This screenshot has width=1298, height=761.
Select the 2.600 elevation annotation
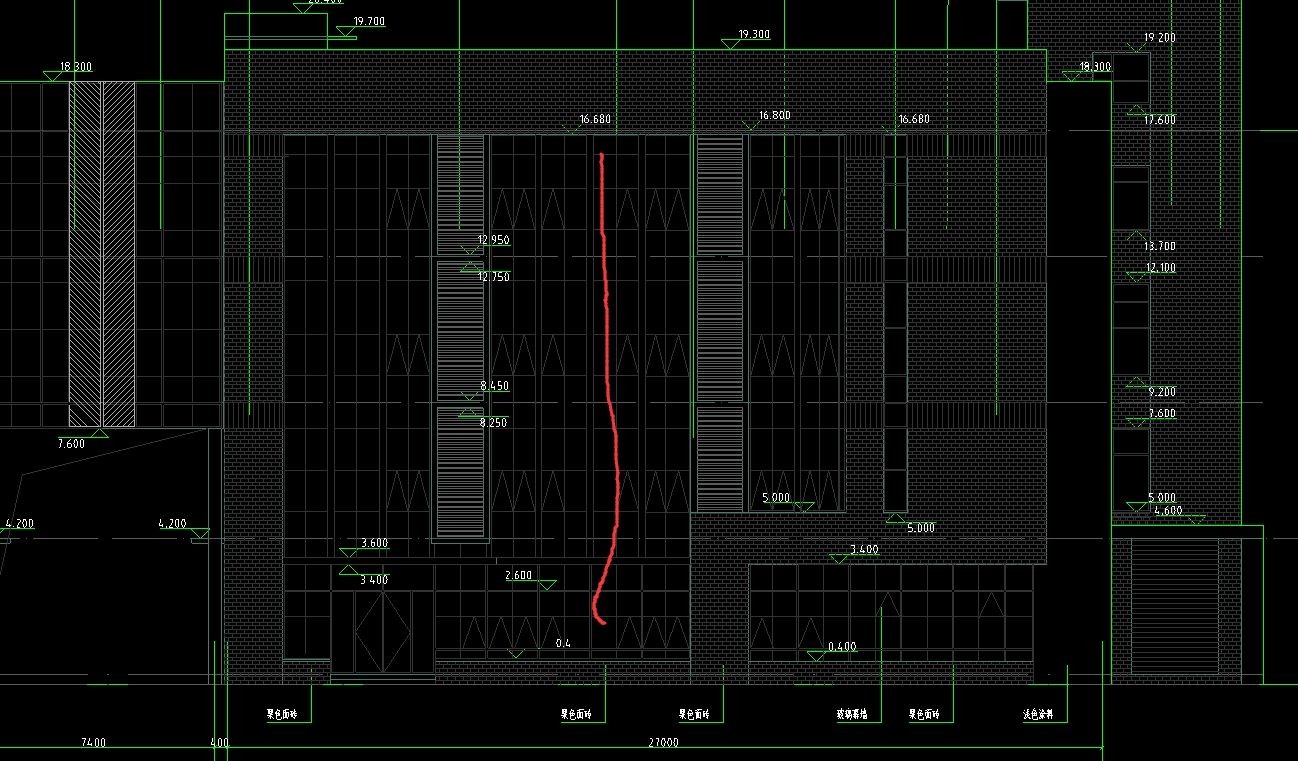tap(518, 575)
